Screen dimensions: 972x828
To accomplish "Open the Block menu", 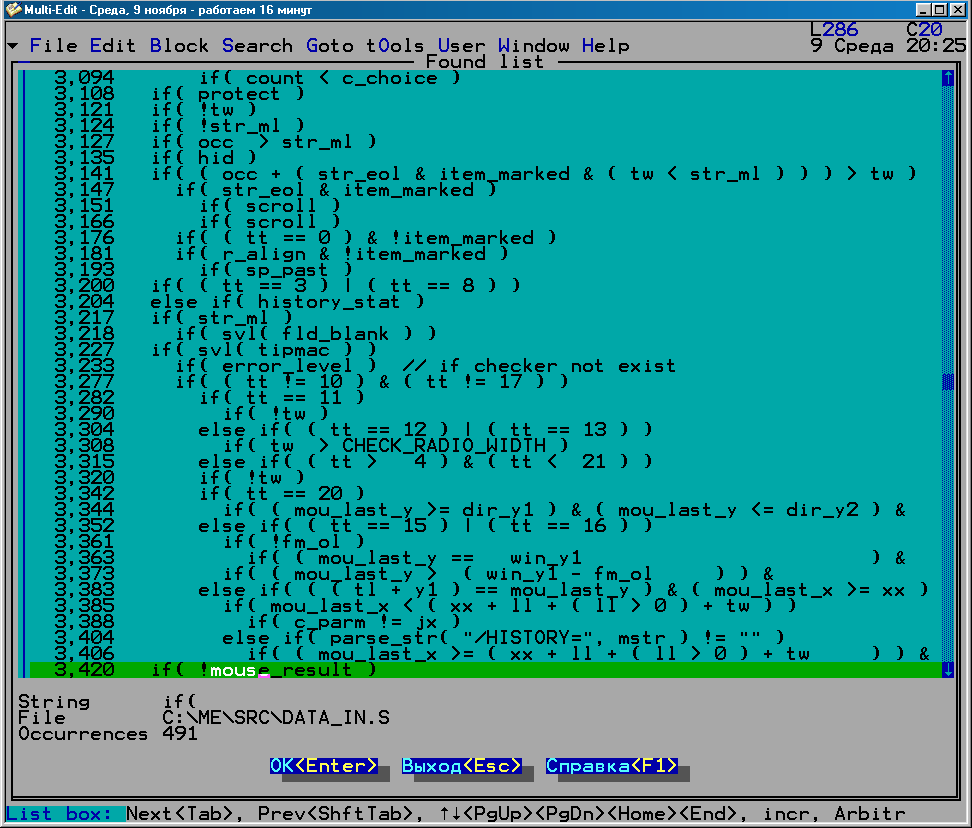I will coord(179,46).
